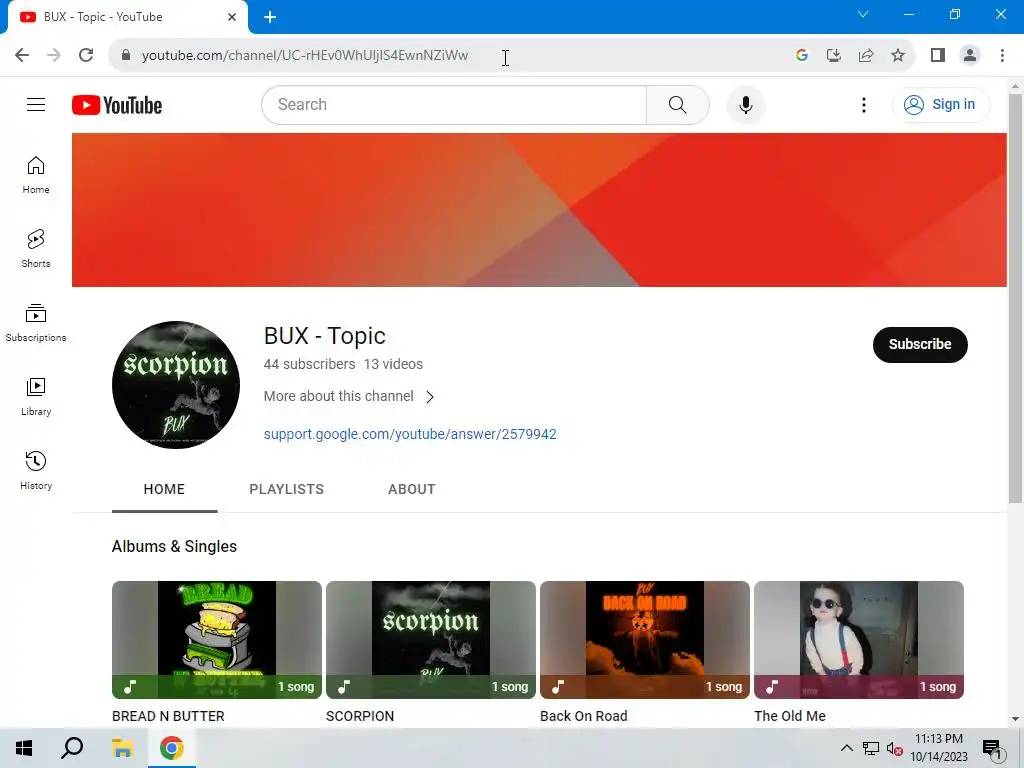1024x768 pixels.
Task: Open Subscriptions in the sidebar
Action: 36,323
